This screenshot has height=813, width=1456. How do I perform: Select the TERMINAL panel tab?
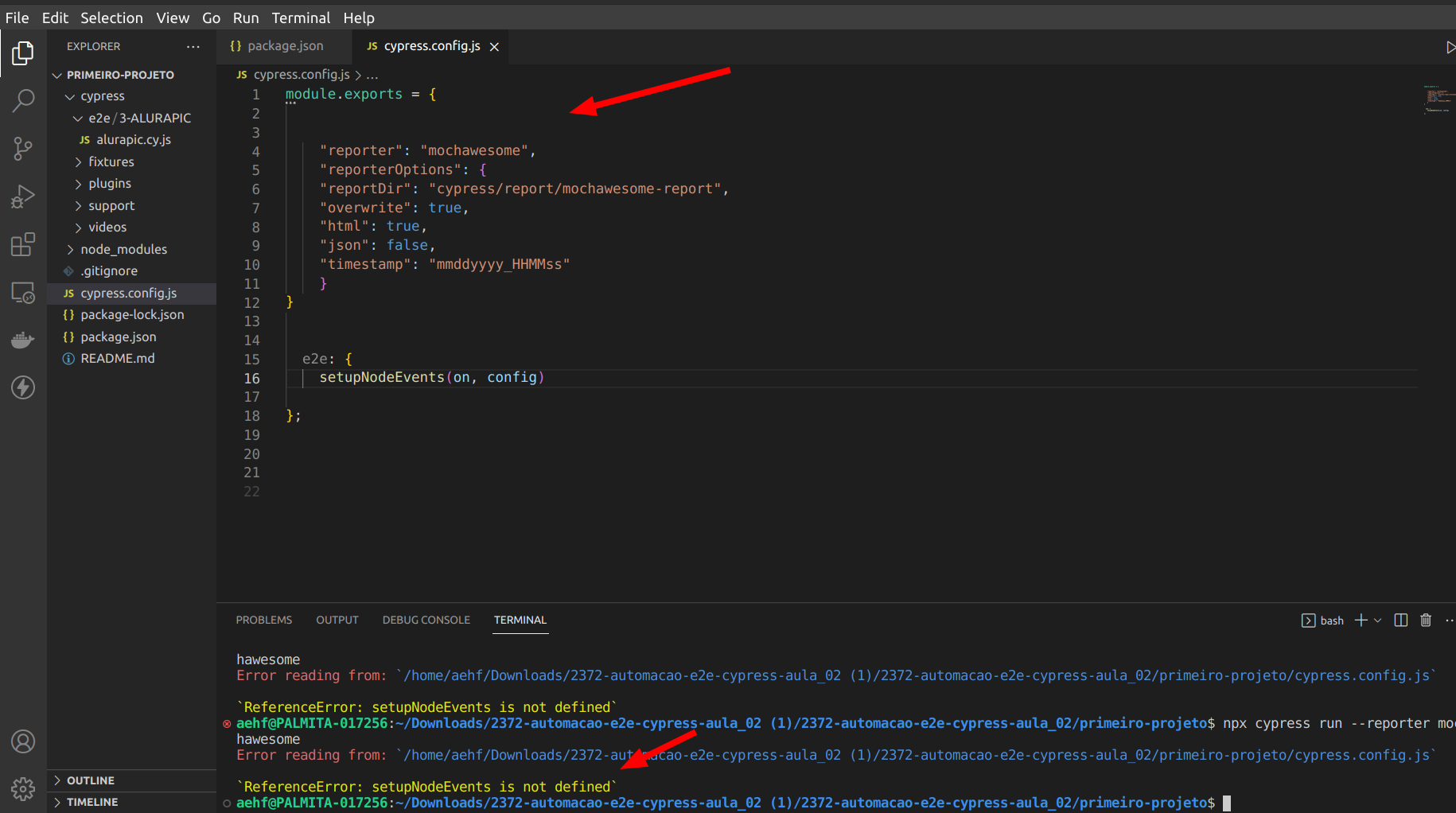520,620
